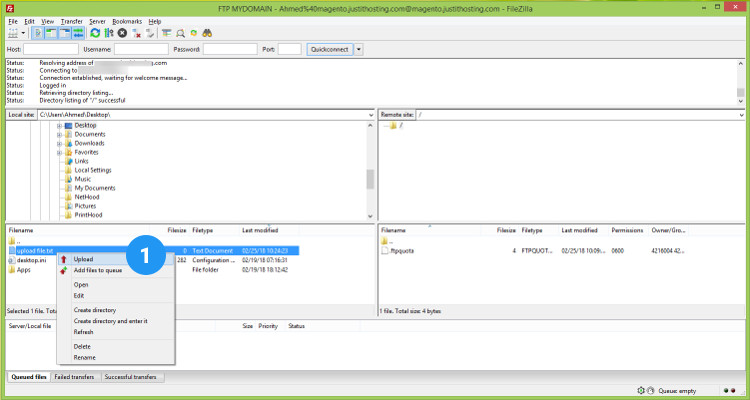This screenshot has width=750, height=400.
Task: Choose Create directory and enter it
Action: click(115, 321)
